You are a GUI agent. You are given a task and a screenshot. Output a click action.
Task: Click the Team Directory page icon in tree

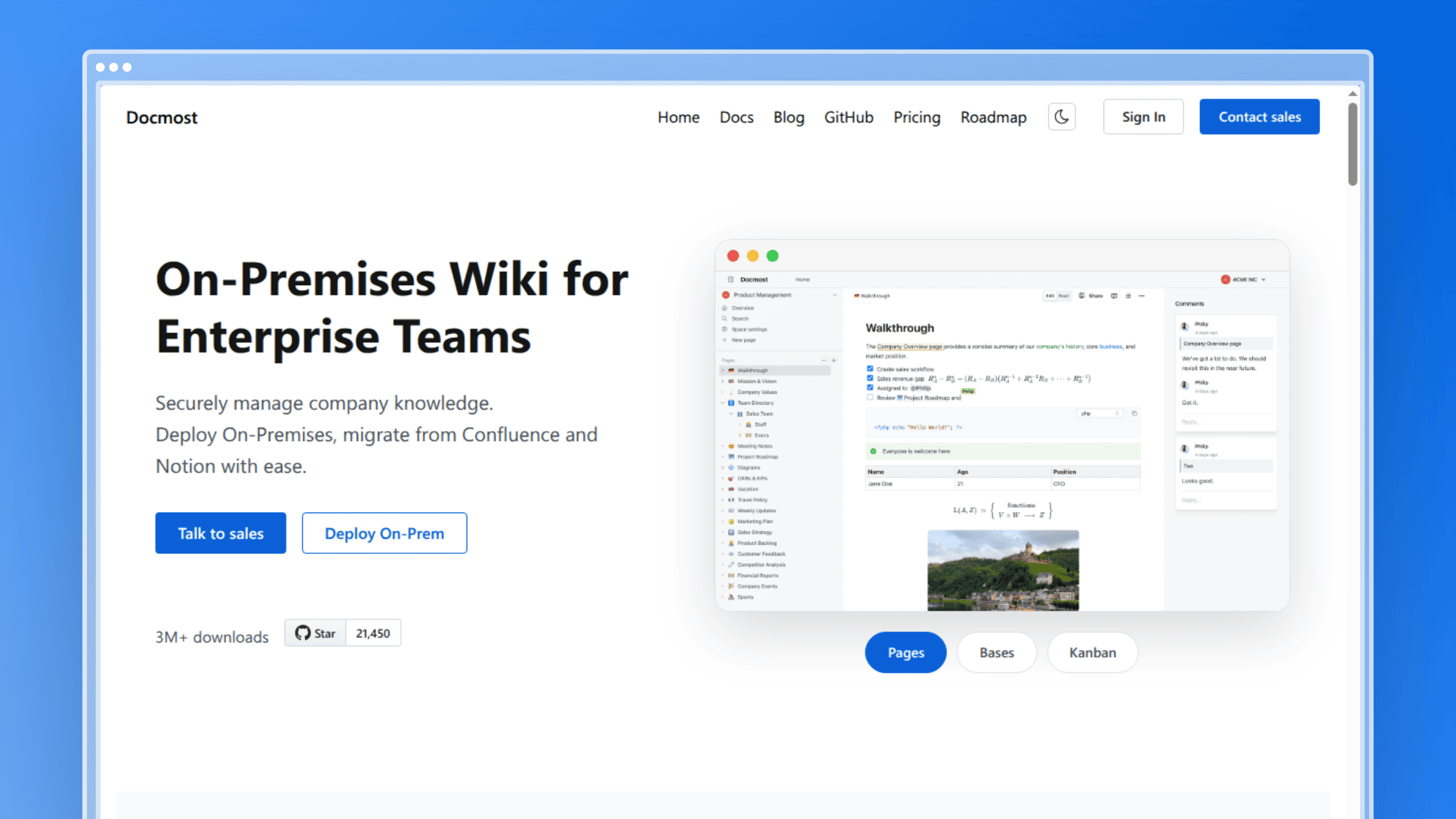732,403
